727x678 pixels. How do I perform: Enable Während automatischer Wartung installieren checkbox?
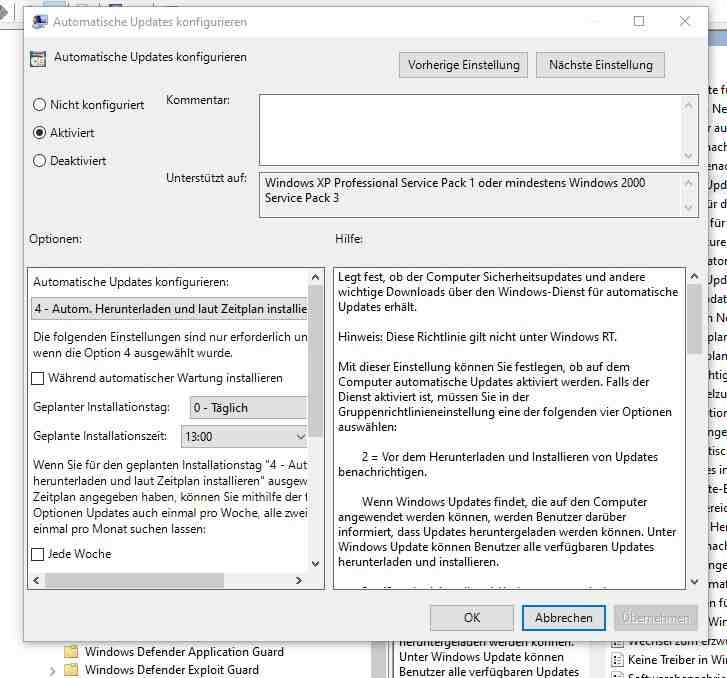pos(38,378)
